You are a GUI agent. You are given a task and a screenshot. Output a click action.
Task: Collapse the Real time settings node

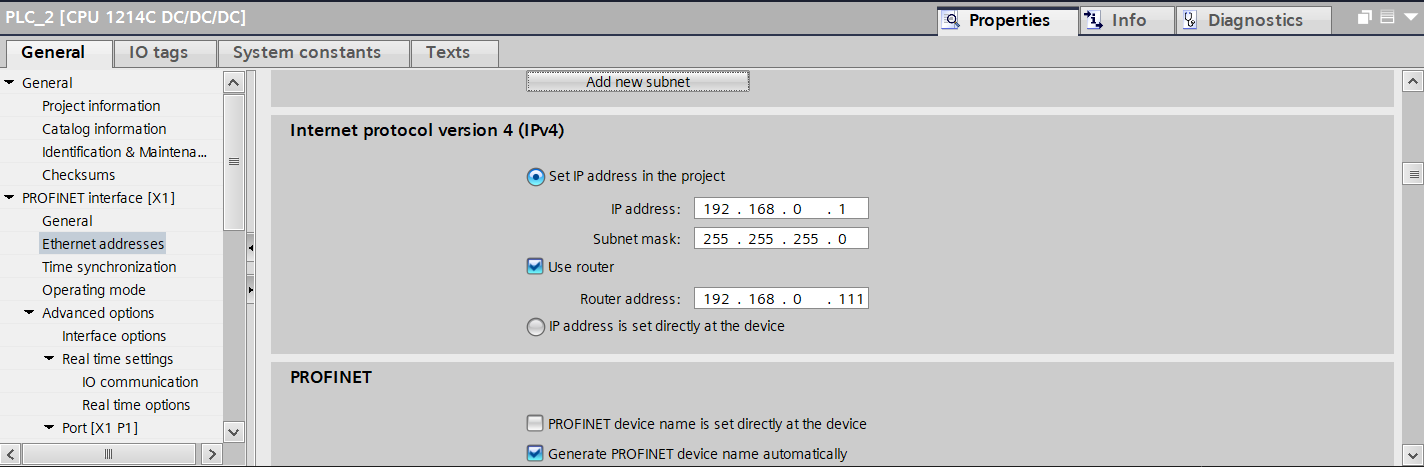pos(50,359)
